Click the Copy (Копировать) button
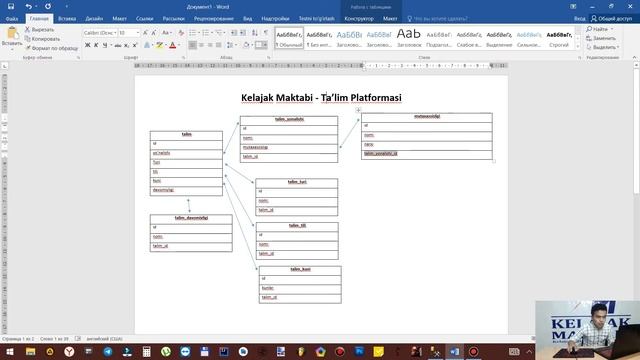The width and height of the screenshot is (640, 360). tap(42, 39)
